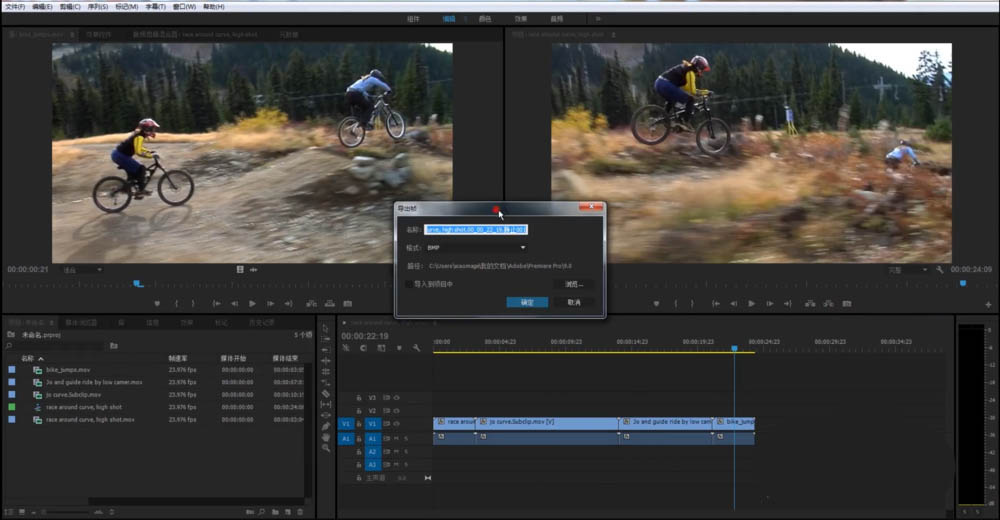The width and height of the screenshot is (1000, 520).
Task: Open the 文件(F) menu
Action: click(x=15, y=6)
